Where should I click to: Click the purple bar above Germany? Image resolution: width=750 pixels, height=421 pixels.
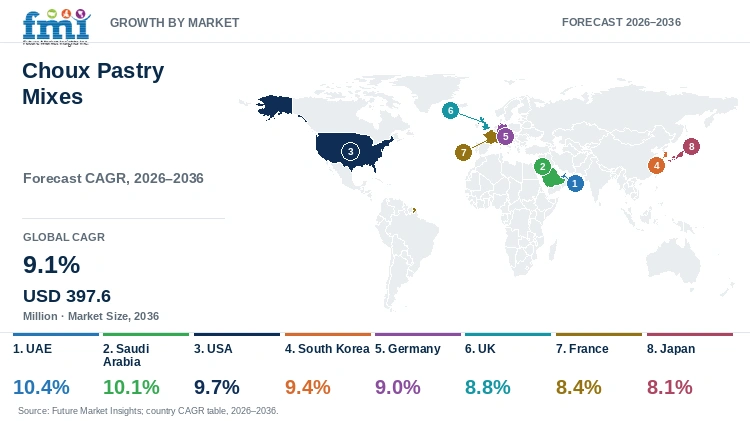pyautogui.click(x=418, y=334)
